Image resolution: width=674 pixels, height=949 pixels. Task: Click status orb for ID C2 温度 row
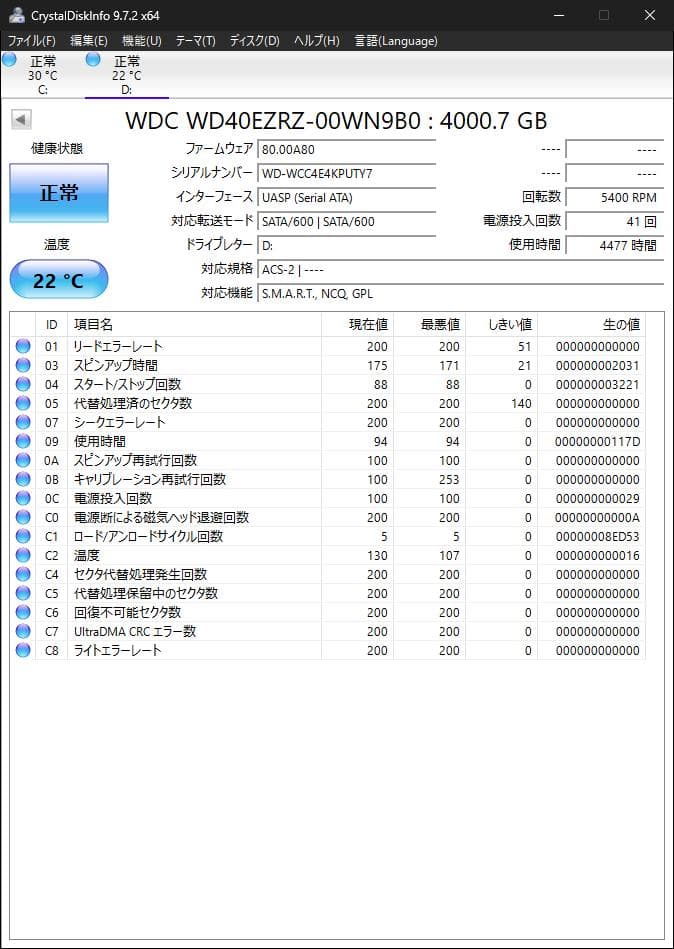coord(23,555)
